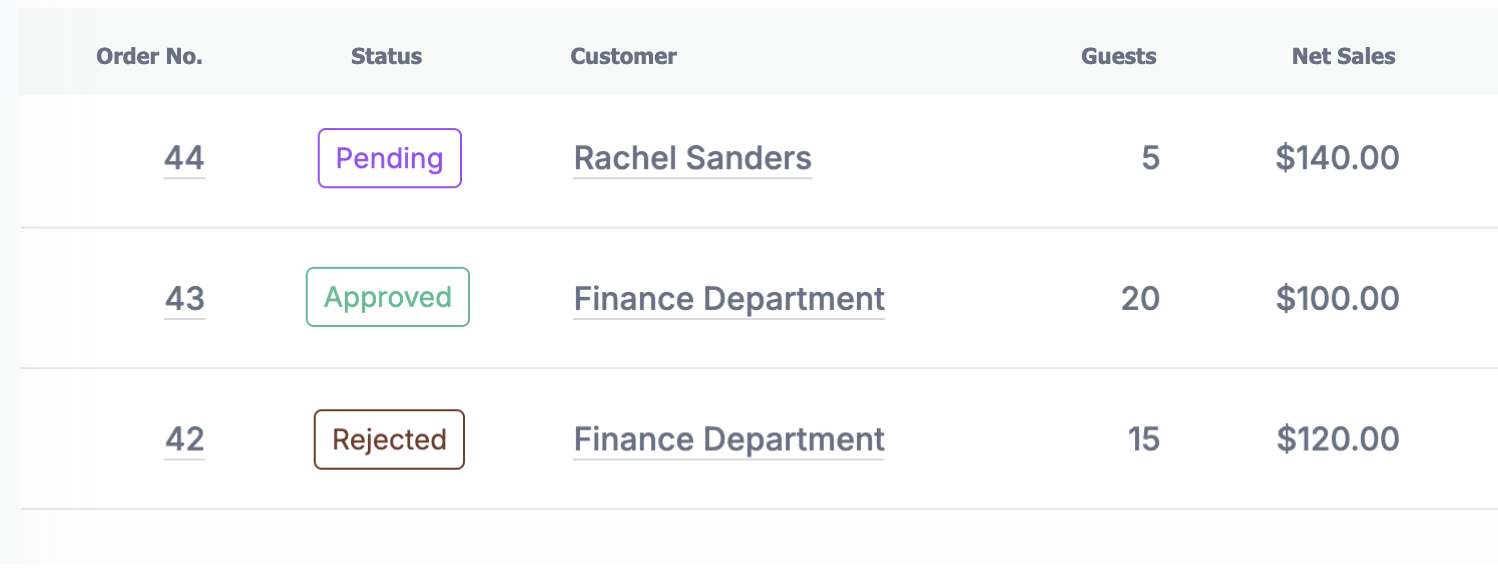The image size is (1498, 568).
Task: Open Finance Department link for order 43
Action: point(729,298)
